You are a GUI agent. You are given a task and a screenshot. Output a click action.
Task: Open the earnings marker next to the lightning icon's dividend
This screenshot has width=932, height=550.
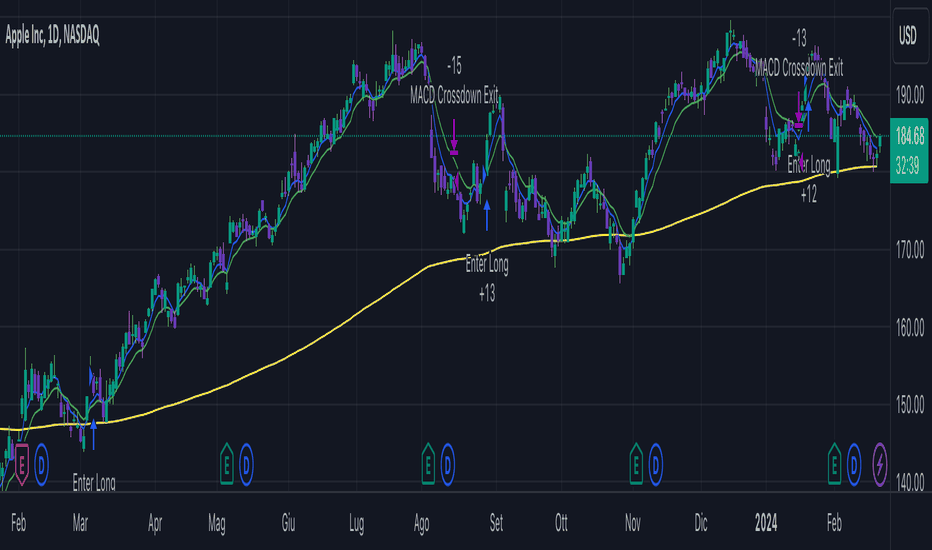coord(835,464)
